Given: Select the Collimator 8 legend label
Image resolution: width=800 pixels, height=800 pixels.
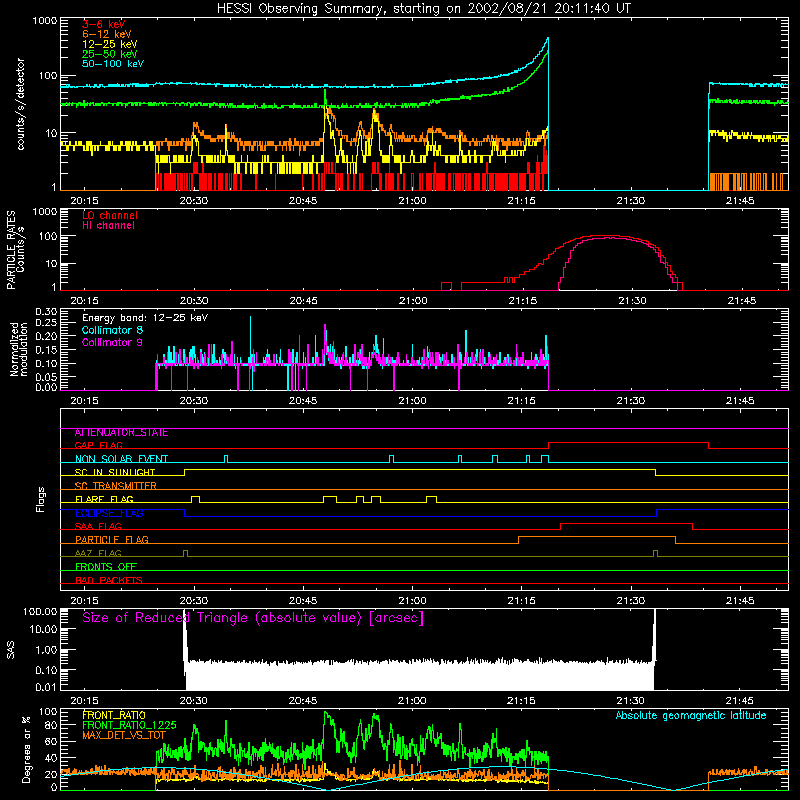Looking at the screenshot, I should click(112, 330).
